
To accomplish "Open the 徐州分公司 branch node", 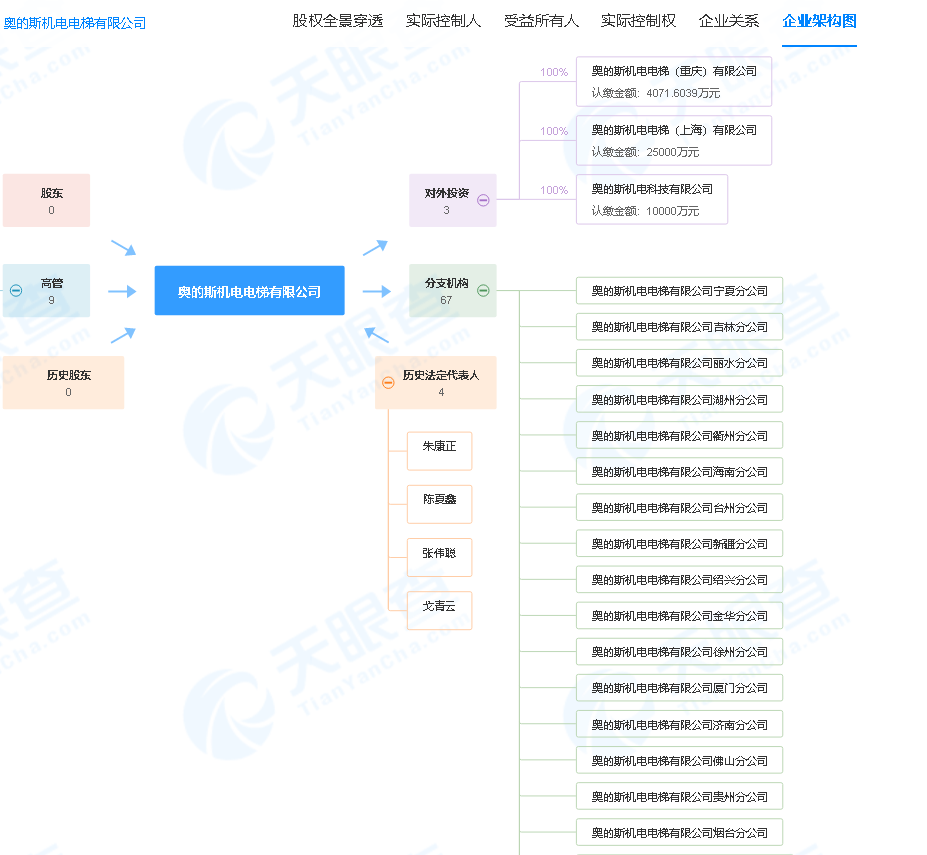I will 679,652.
